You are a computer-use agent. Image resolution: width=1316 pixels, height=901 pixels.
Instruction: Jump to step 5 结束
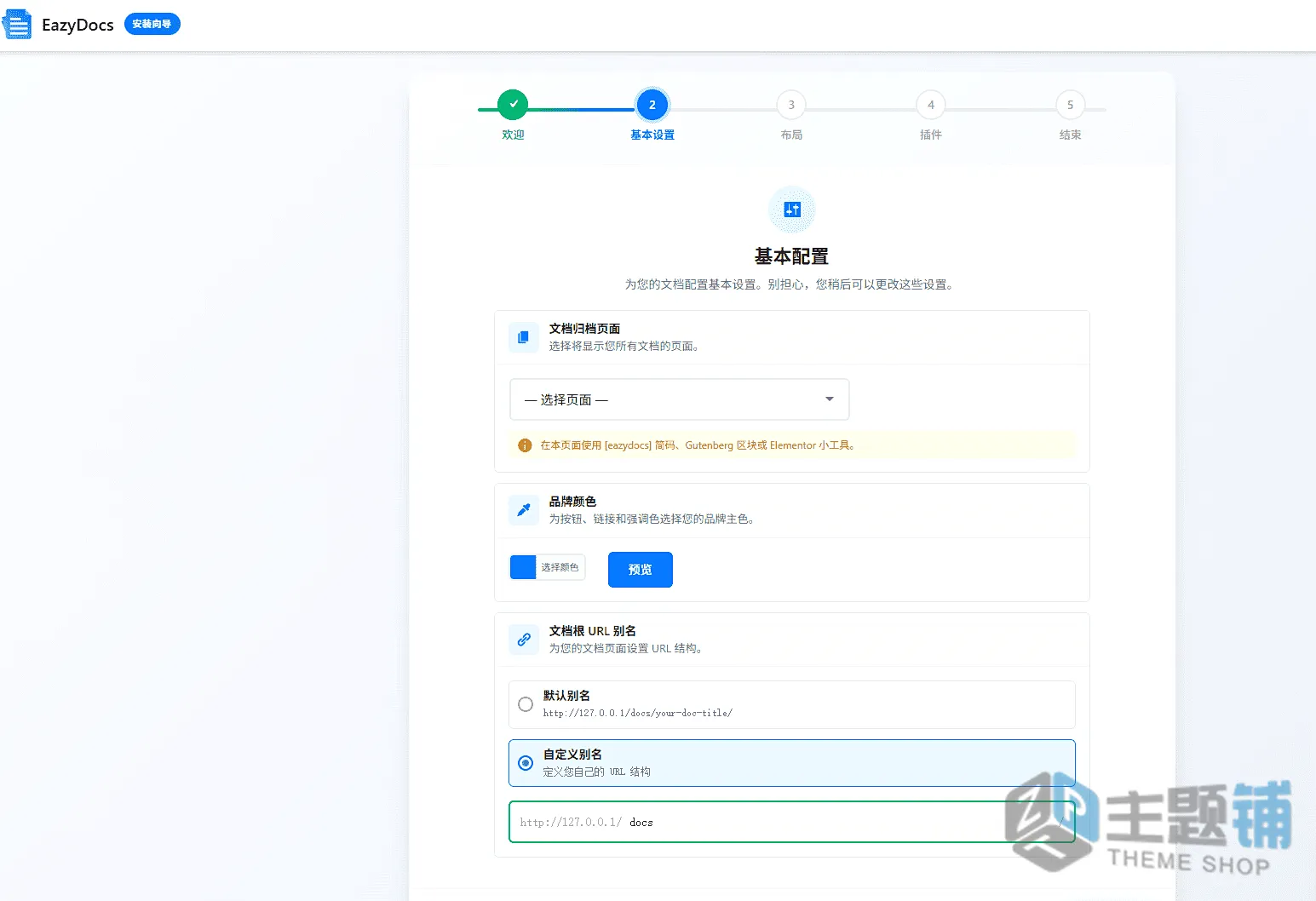1071,105
